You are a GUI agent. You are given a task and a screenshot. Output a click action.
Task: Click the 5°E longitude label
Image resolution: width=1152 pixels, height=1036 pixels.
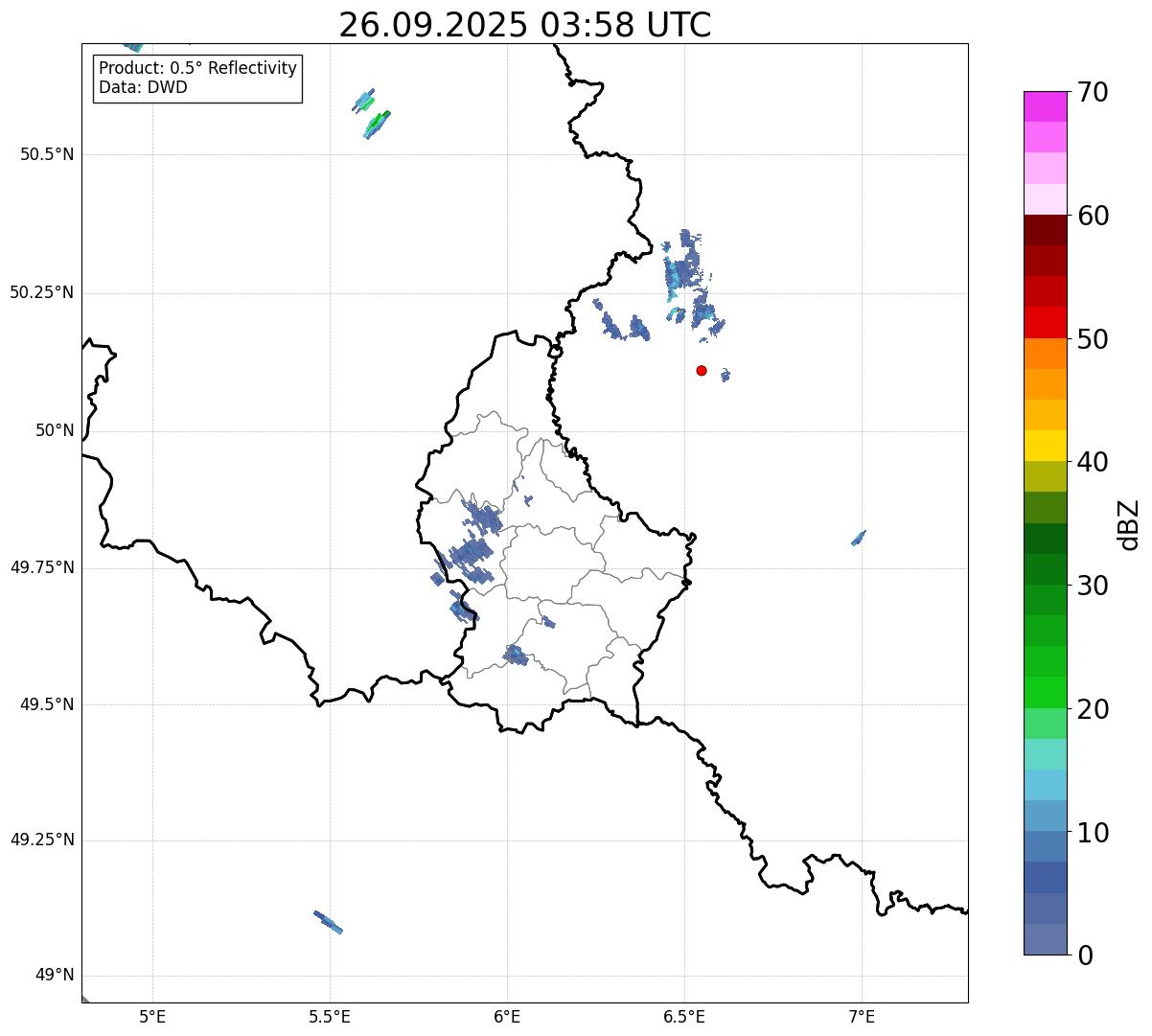tap(152, 1016)
